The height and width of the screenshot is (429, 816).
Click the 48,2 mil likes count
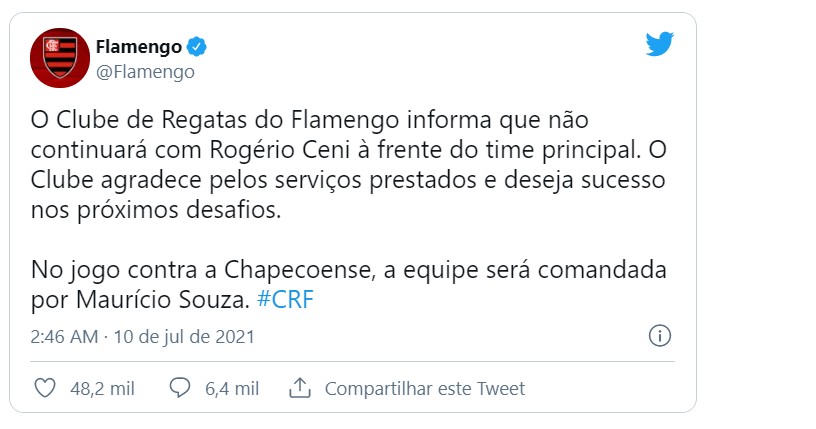102,388
